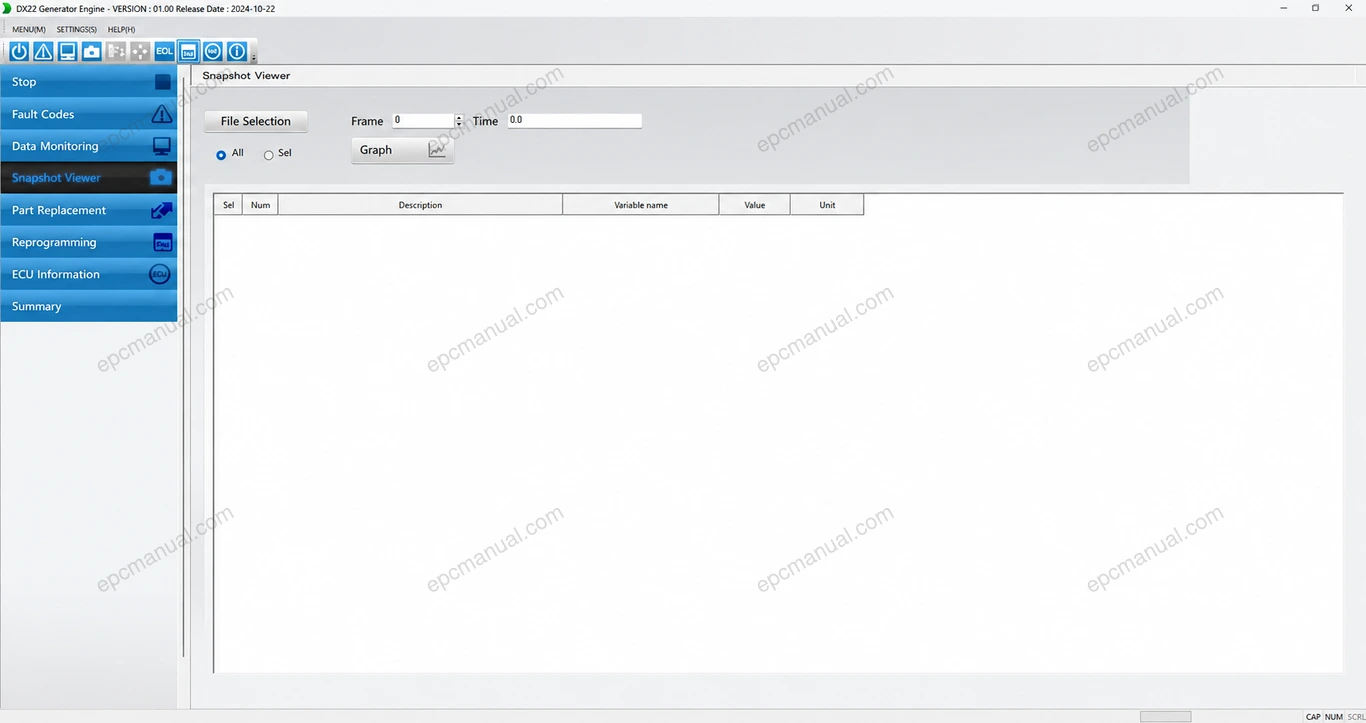Select the highlighted reprogramming toolbar icon
This screenshot has width=1366, height=723.
(x=188, y=51)
